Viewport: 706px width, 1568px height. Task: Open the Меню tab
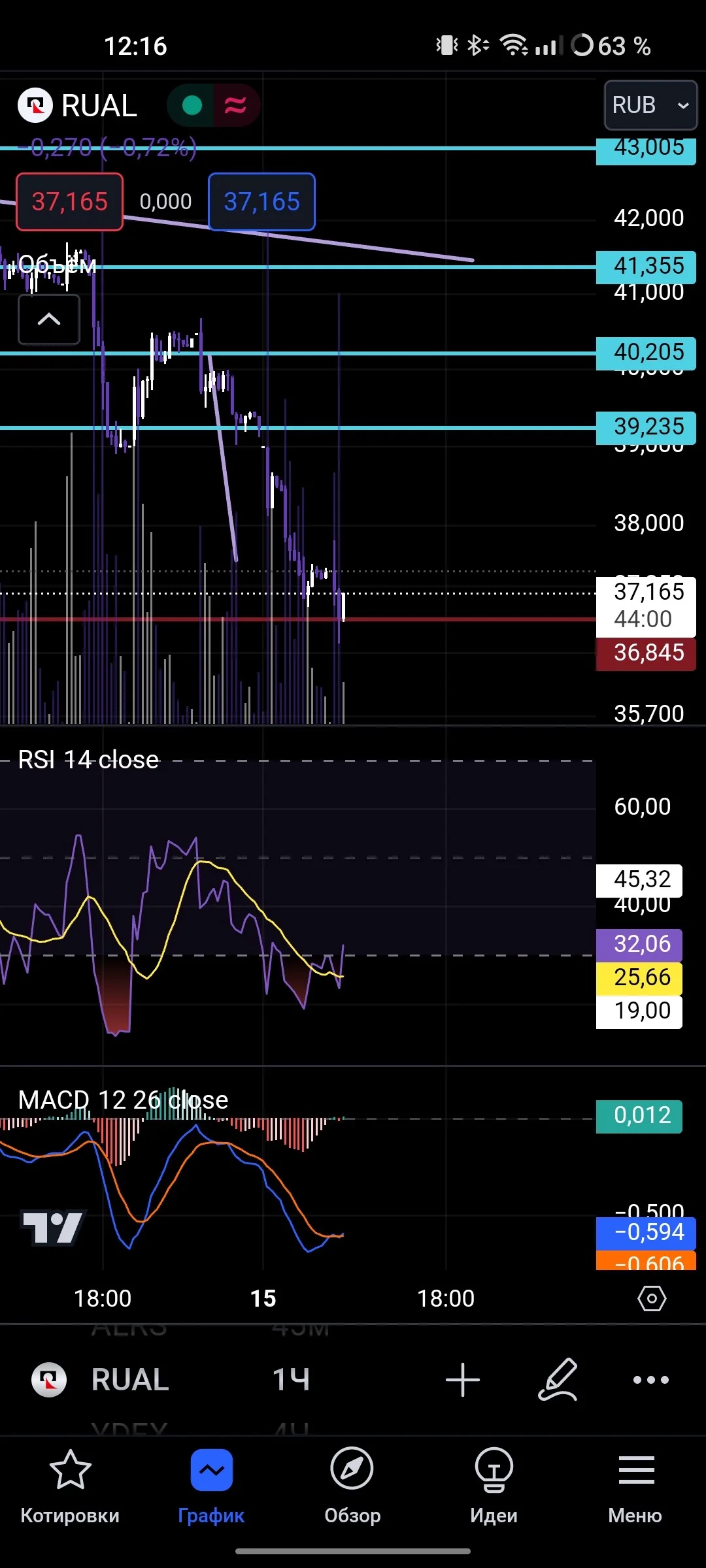[x=635, y=1486]
